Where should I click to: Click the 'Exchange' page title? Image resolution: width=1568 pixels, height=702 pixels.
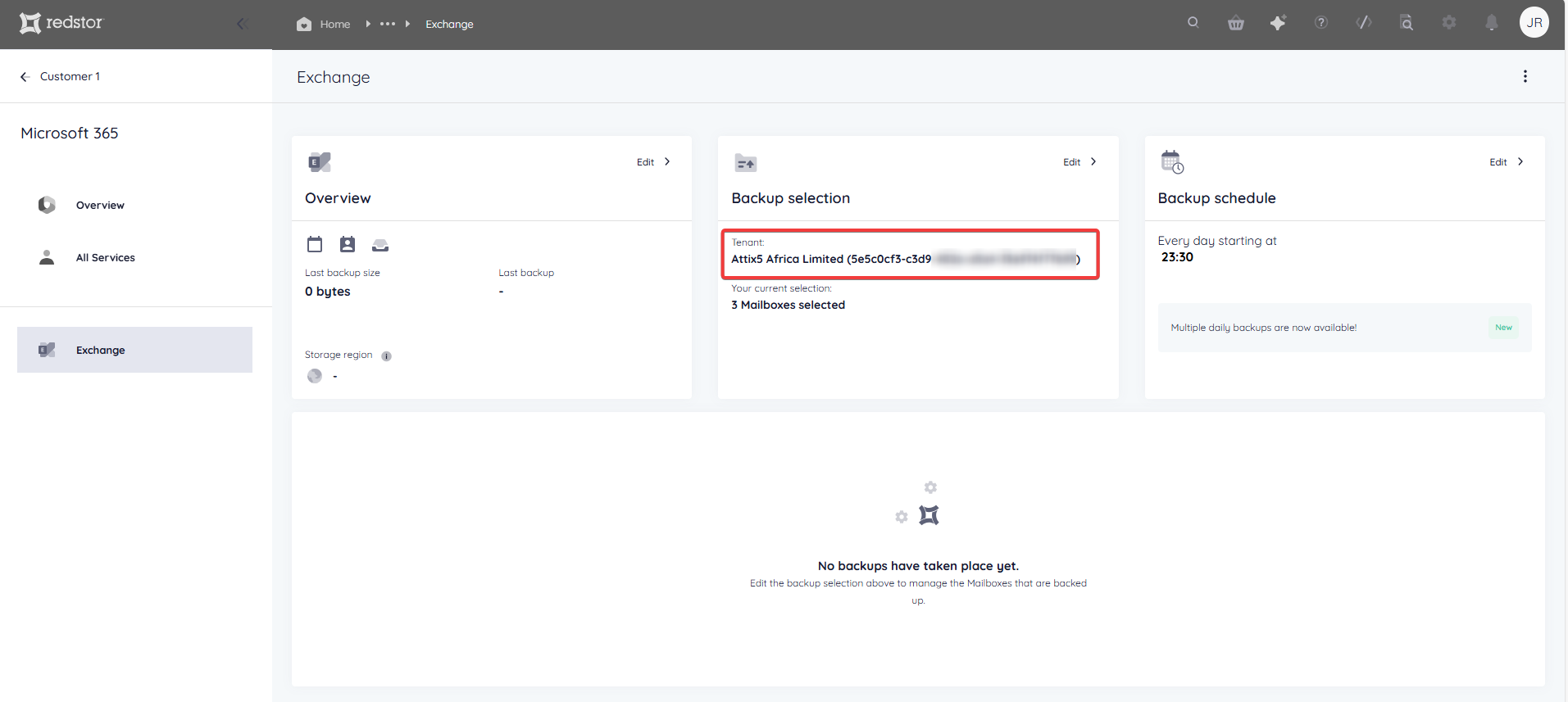[x=333, y=77]
